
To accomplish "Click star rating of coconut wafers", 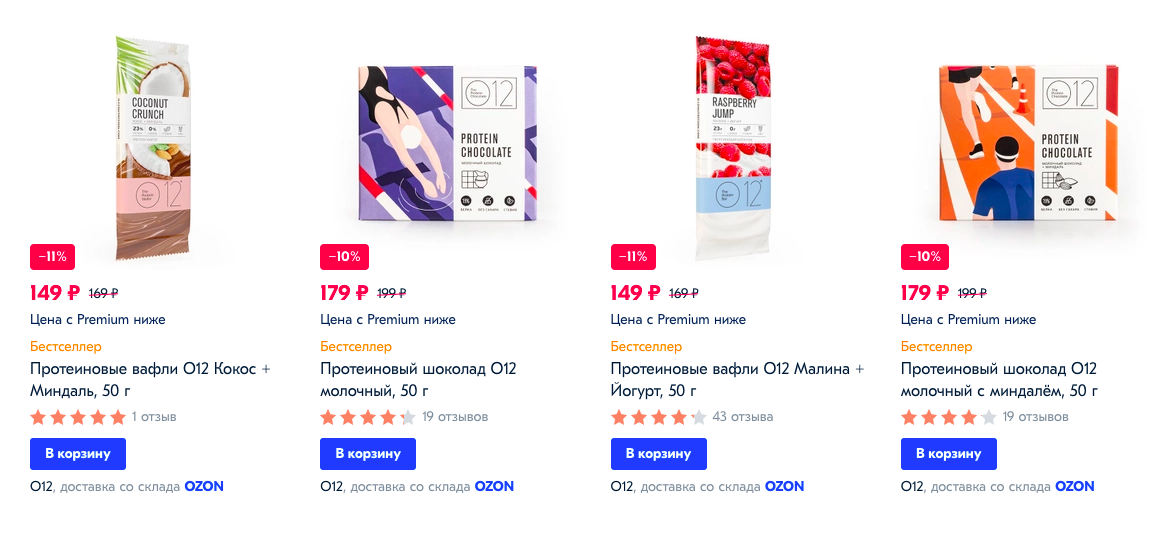I will pyautogui.click(x=78, y=417).
